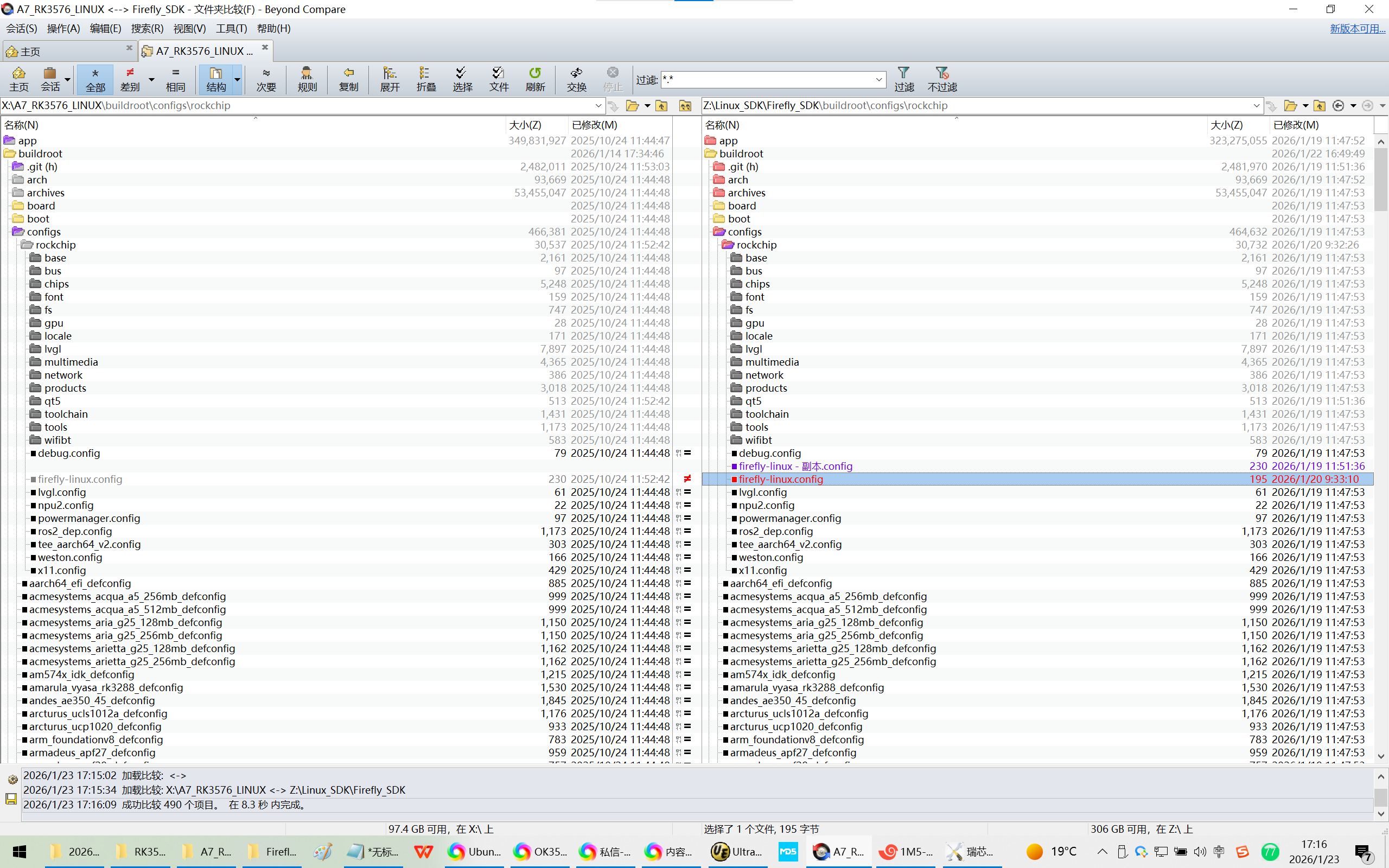Collapse the left configs folder
Screen dimensions: 1389x868
[18, 232]
